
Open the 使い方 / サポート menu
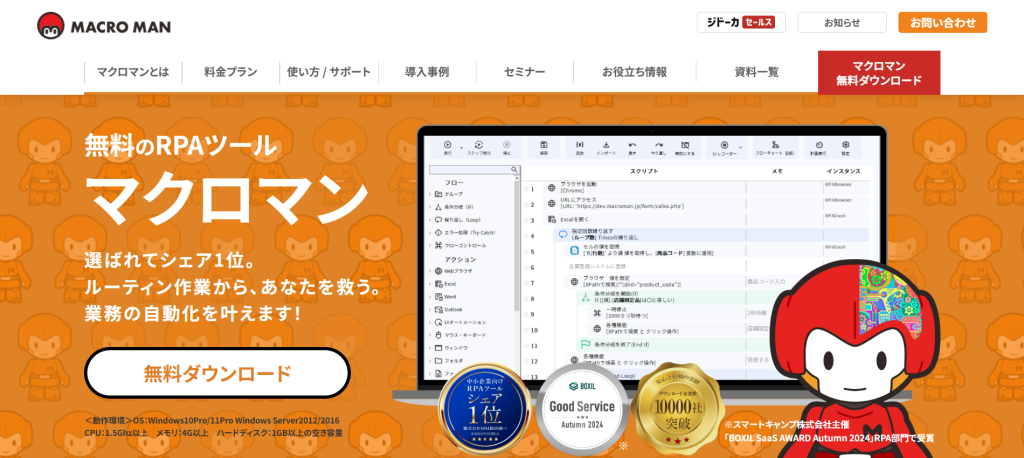tap(328, 72)
